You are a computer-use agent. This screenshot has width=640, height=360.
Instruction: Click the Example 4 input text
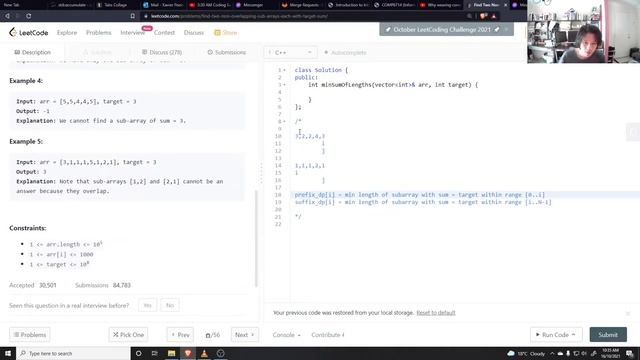coord(76,102)
